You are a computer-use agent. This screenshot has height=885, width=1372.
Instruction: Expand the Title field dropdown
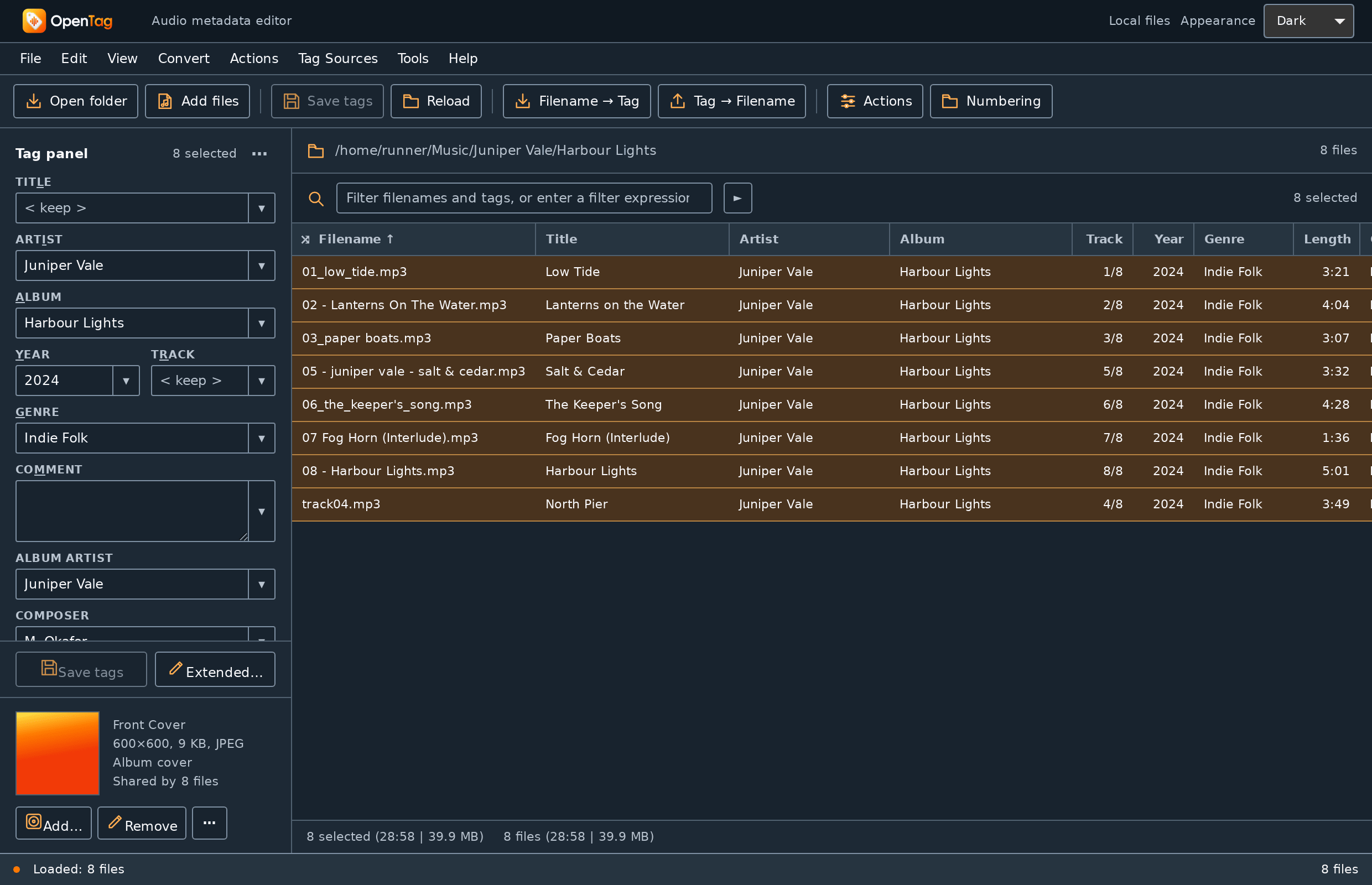point(262,208)
